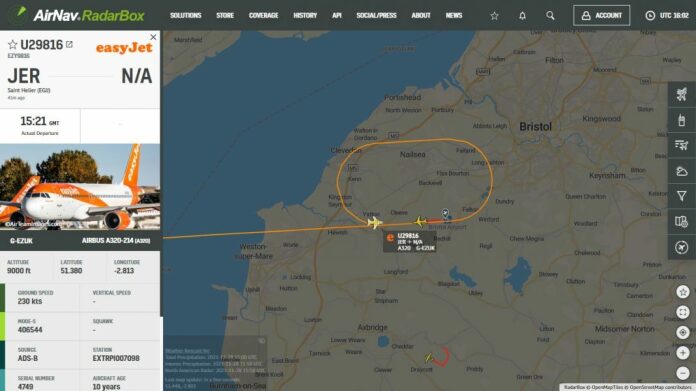This screenshot has width=696, height=391.
Task: Click the ACCOUNT button
Action: click(x=601, y=16)
